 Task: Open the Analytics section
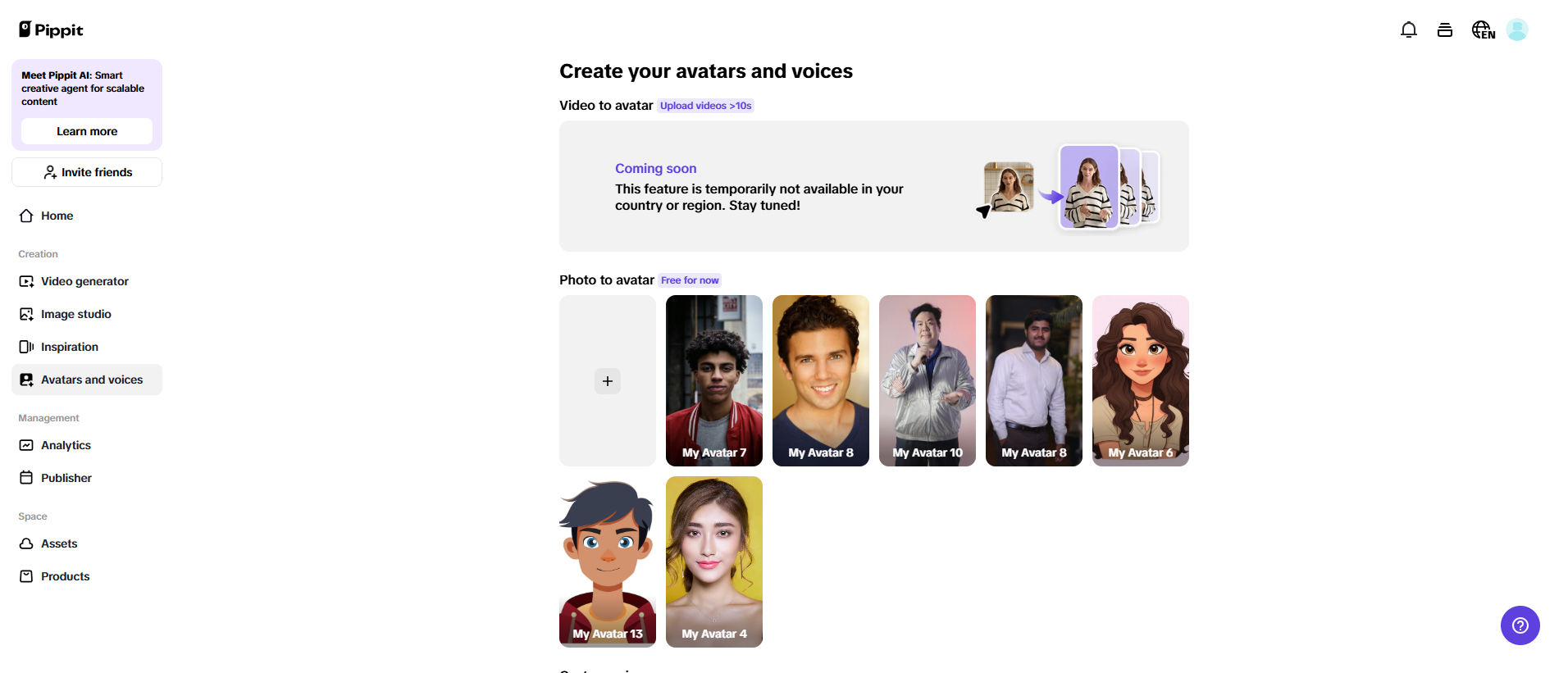pos(66,445)
